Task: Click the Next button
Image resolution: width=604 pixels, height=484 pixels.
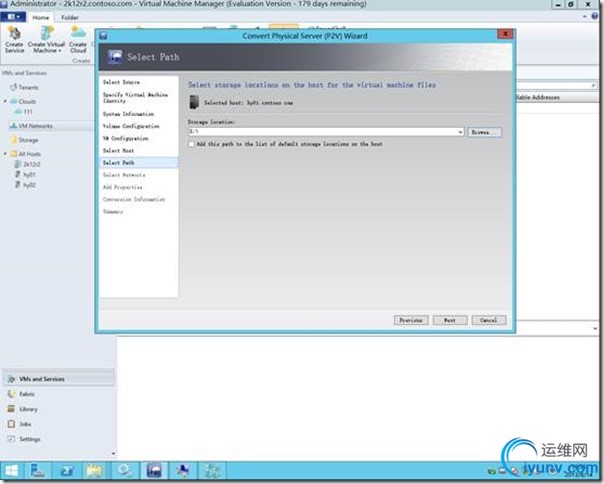Action: click(450, 320)
